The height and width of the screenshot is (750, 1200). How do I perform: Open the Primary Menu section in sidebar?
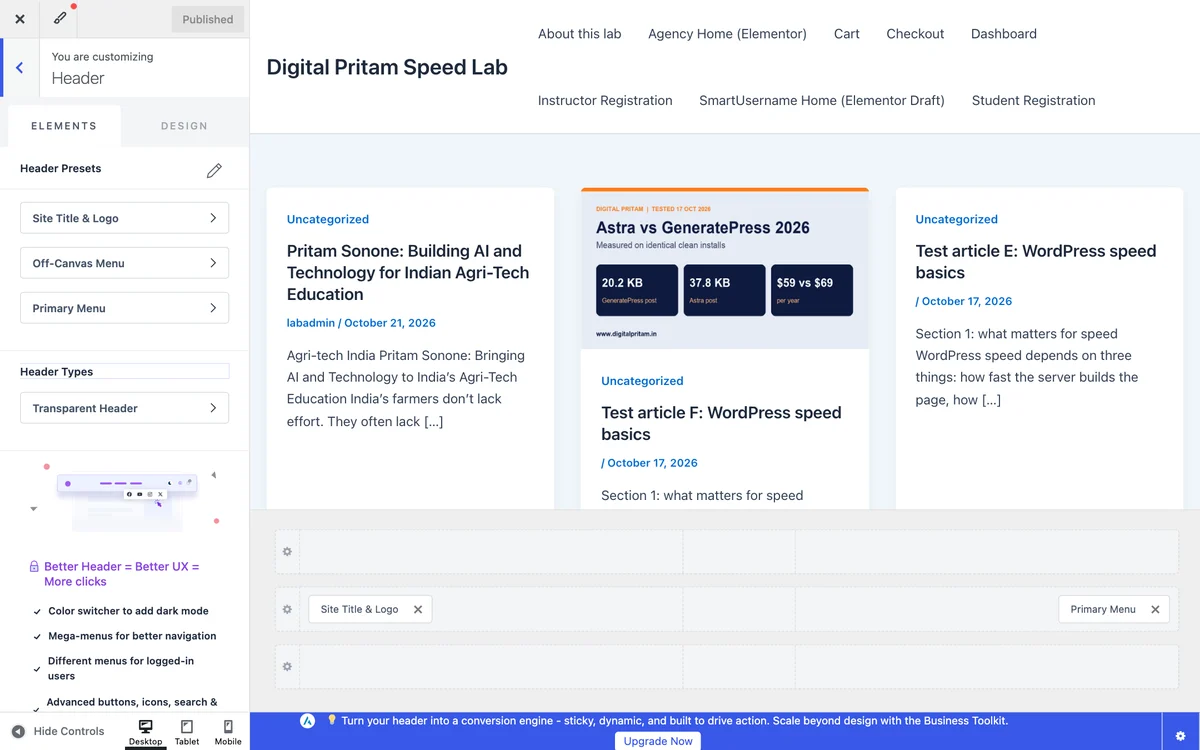click(x=124, y=308)
